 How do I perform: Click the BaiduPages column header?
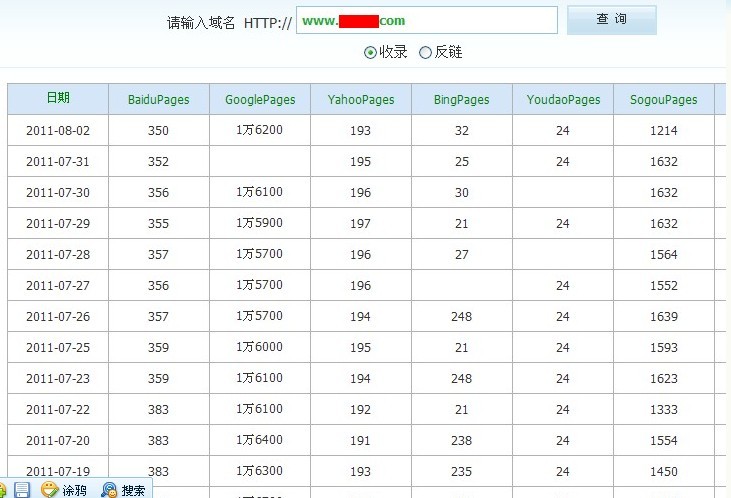click(158, 100)
